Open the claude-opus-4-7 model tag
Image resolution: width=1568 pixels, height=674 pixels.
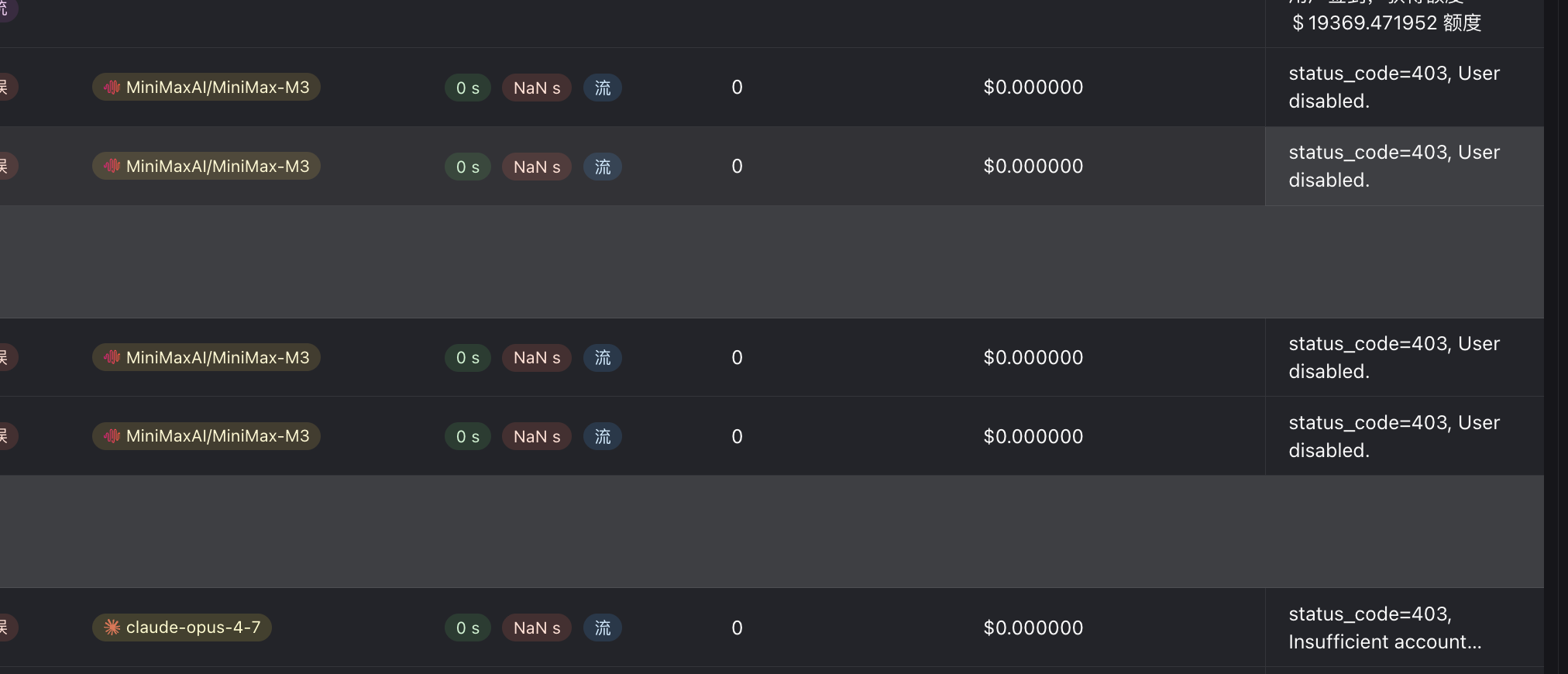pos(182,628)
